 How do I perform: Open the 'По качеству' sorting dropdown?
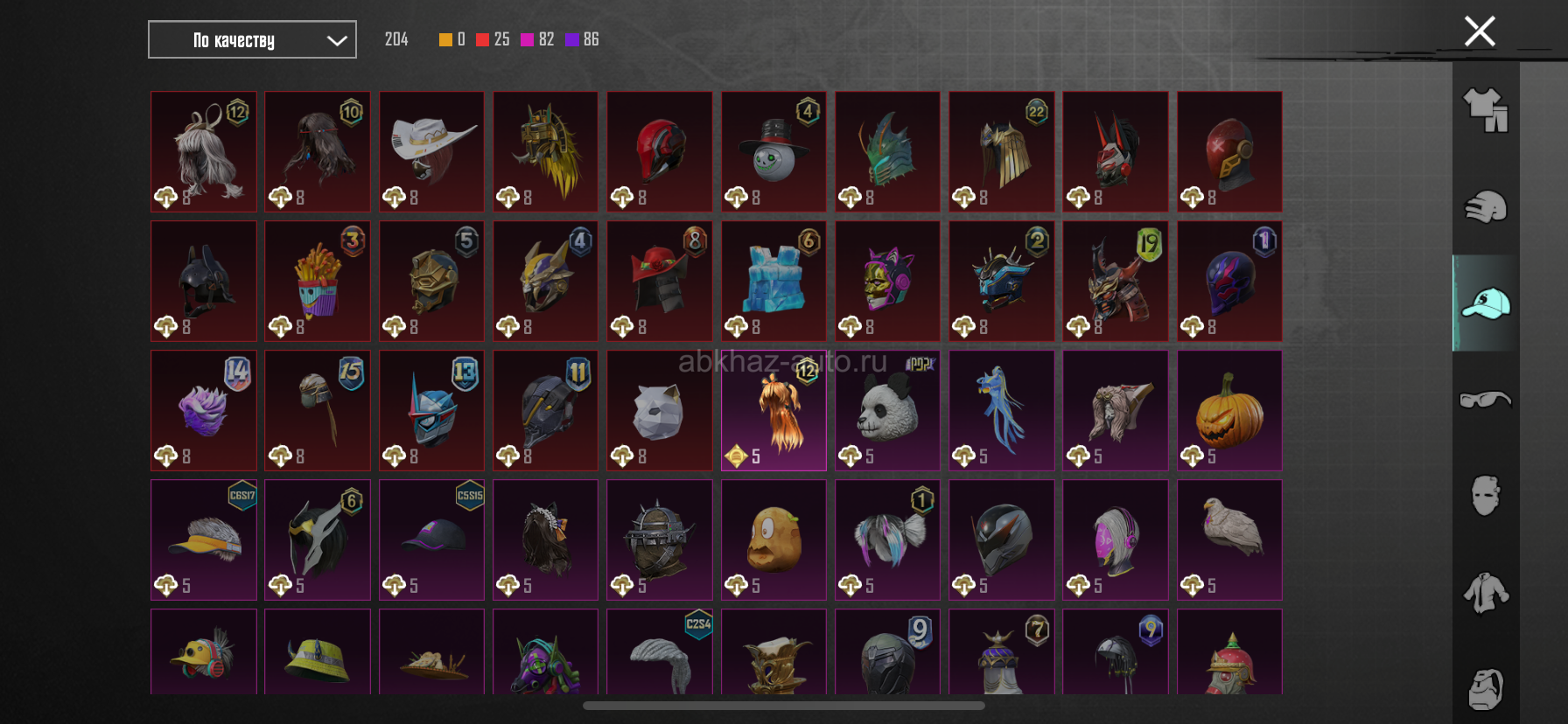tap(252, 39)
